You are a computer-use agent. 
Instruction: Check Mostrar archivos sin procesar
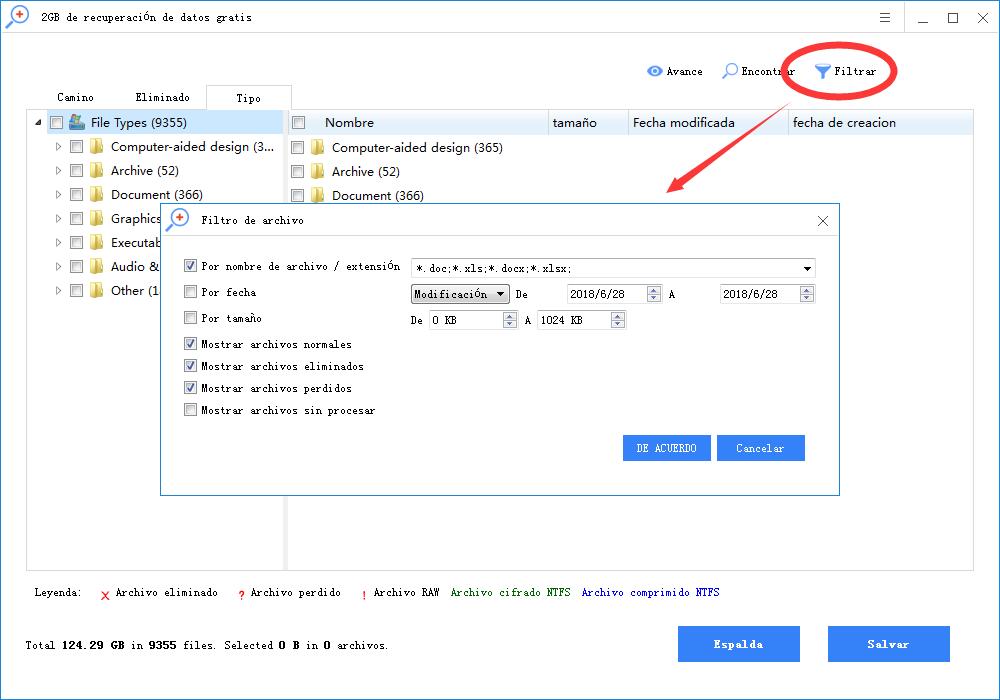190,410
